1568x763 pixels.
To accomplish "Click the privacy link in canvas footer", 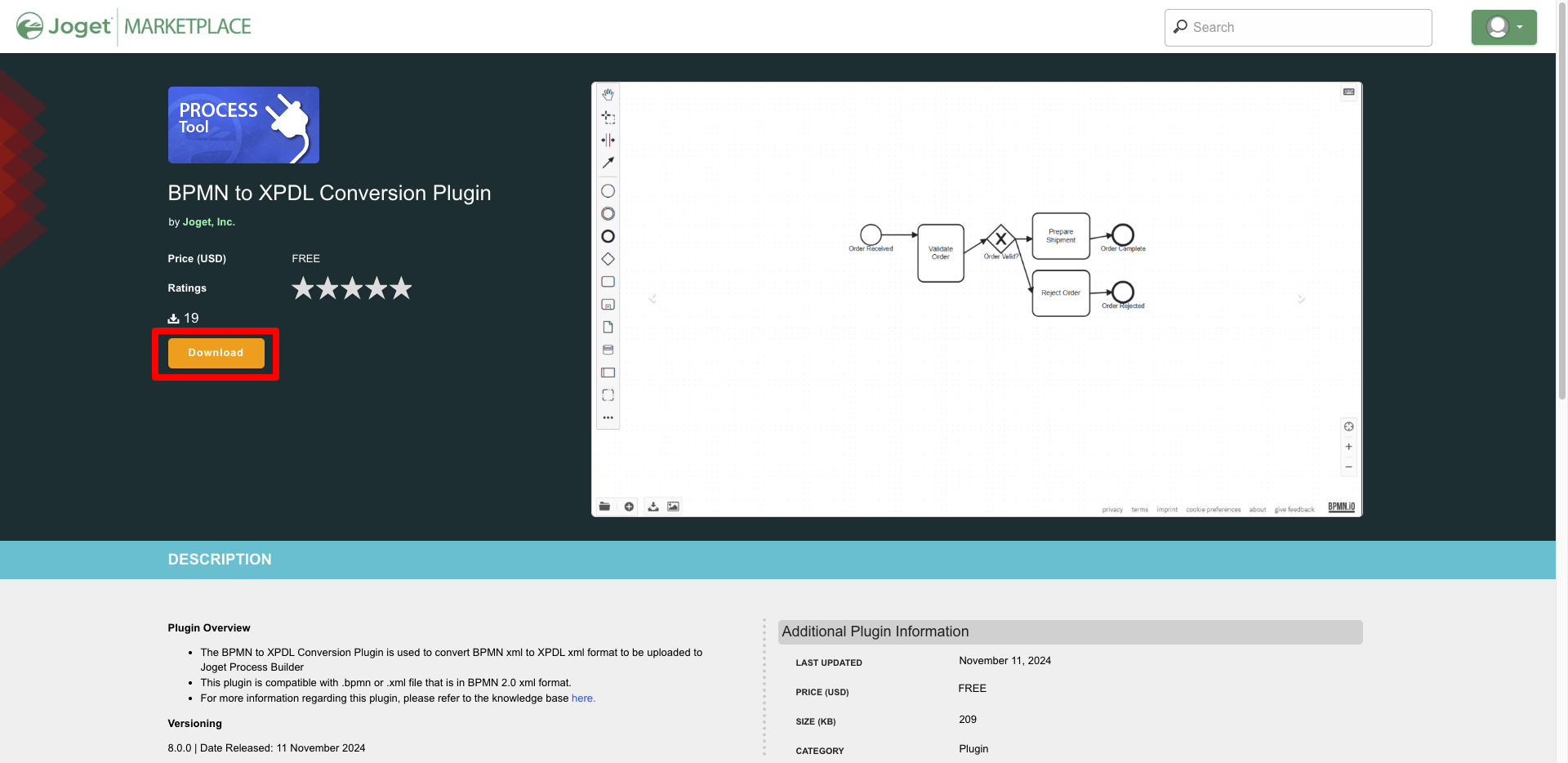I will 1112,510.
